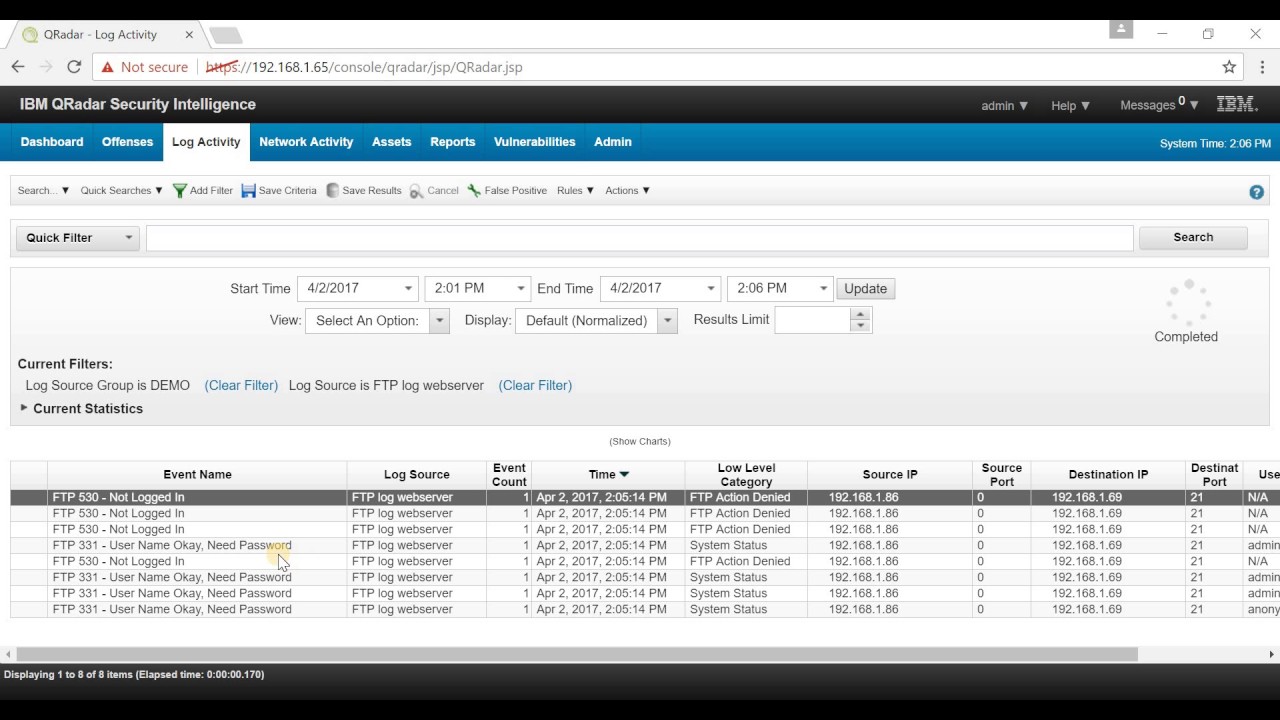Viewport: 1280px width, 720px height.
Task: Open the Rules dropdown menu
Action: click(576, 191)
